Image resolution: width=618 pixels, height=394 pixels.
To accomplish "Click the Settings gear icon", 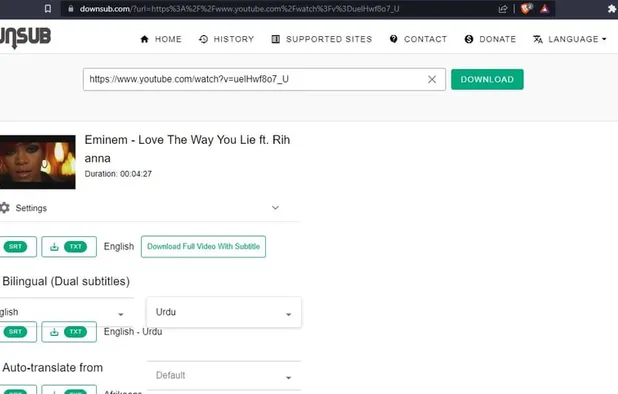I will coord(5,208).
